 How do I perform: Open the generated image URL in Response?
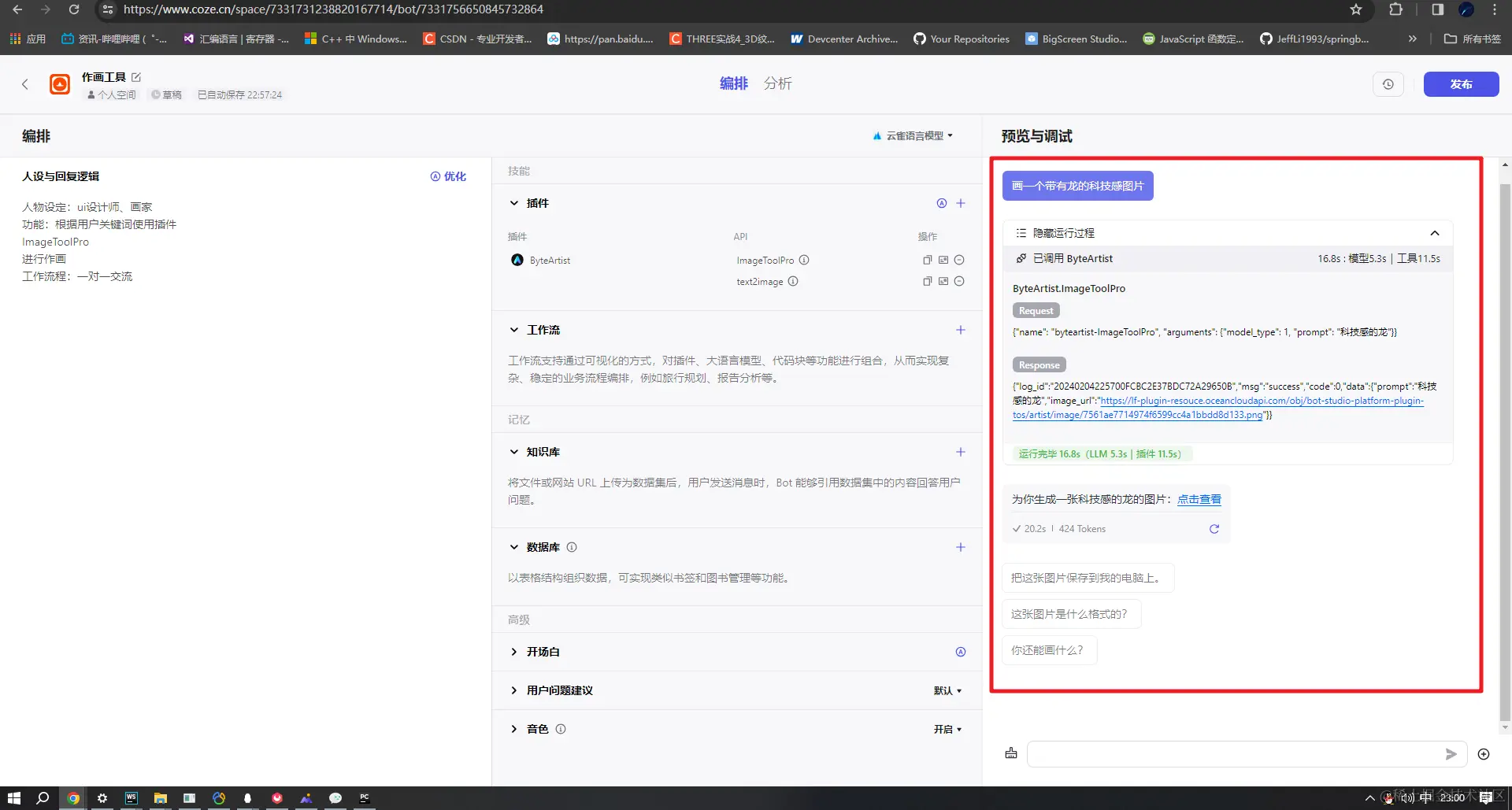[x=1217, y=408]
